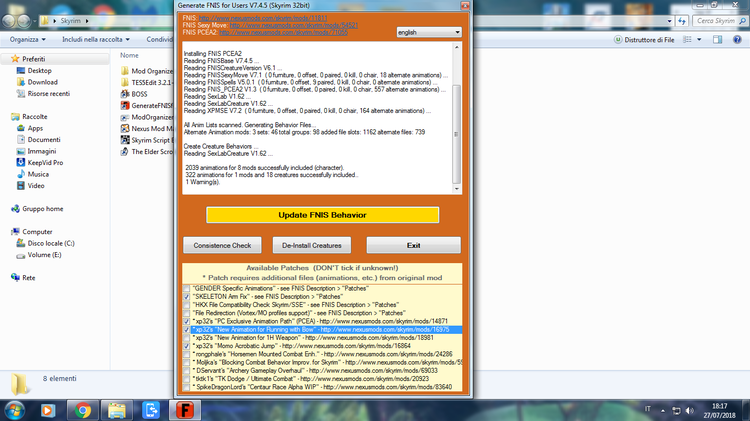Open Includi nella raccolta menu
The width and height of the screenshot is (750, 421).
pos(96,39)
